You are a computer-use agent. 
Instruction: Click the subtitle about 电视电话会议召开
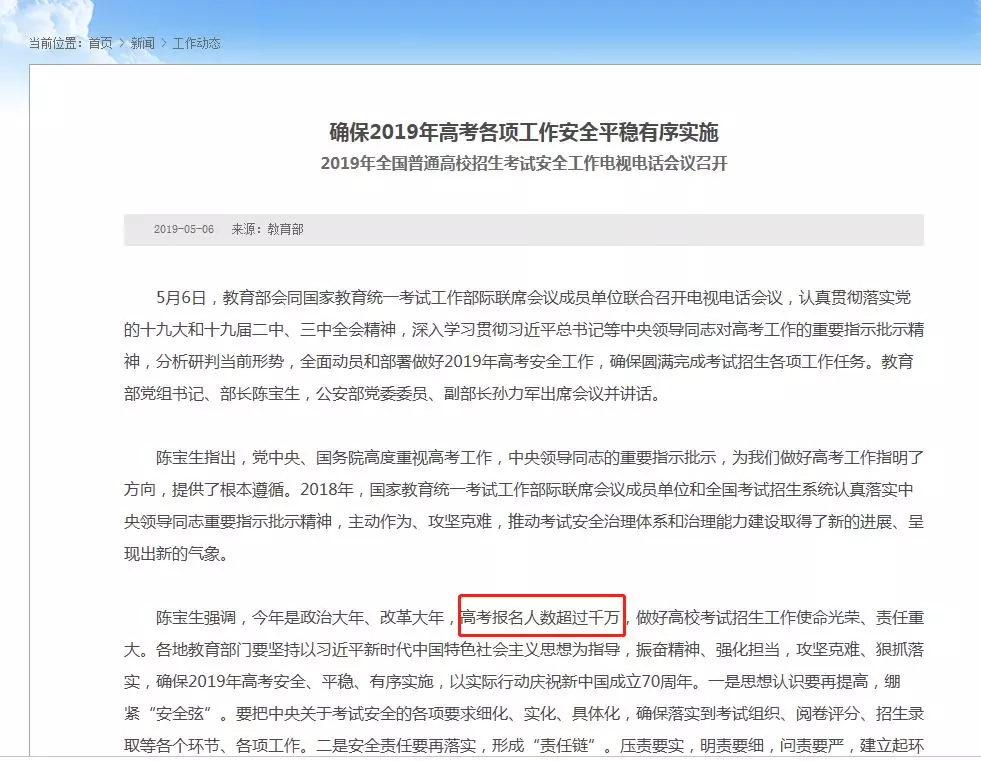click(x=524, y=163)
